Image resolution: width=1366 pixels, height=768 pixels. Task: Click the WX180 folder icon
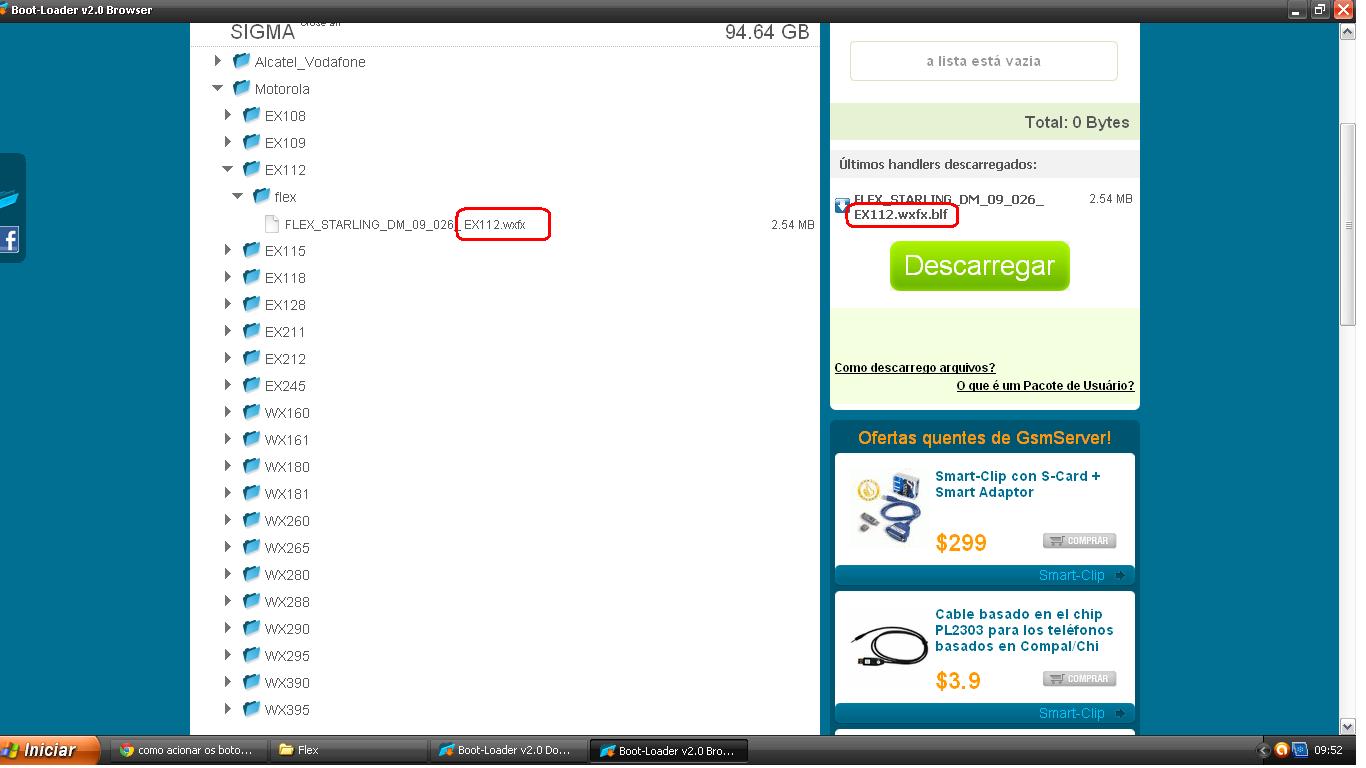click(x=252, y=466)
